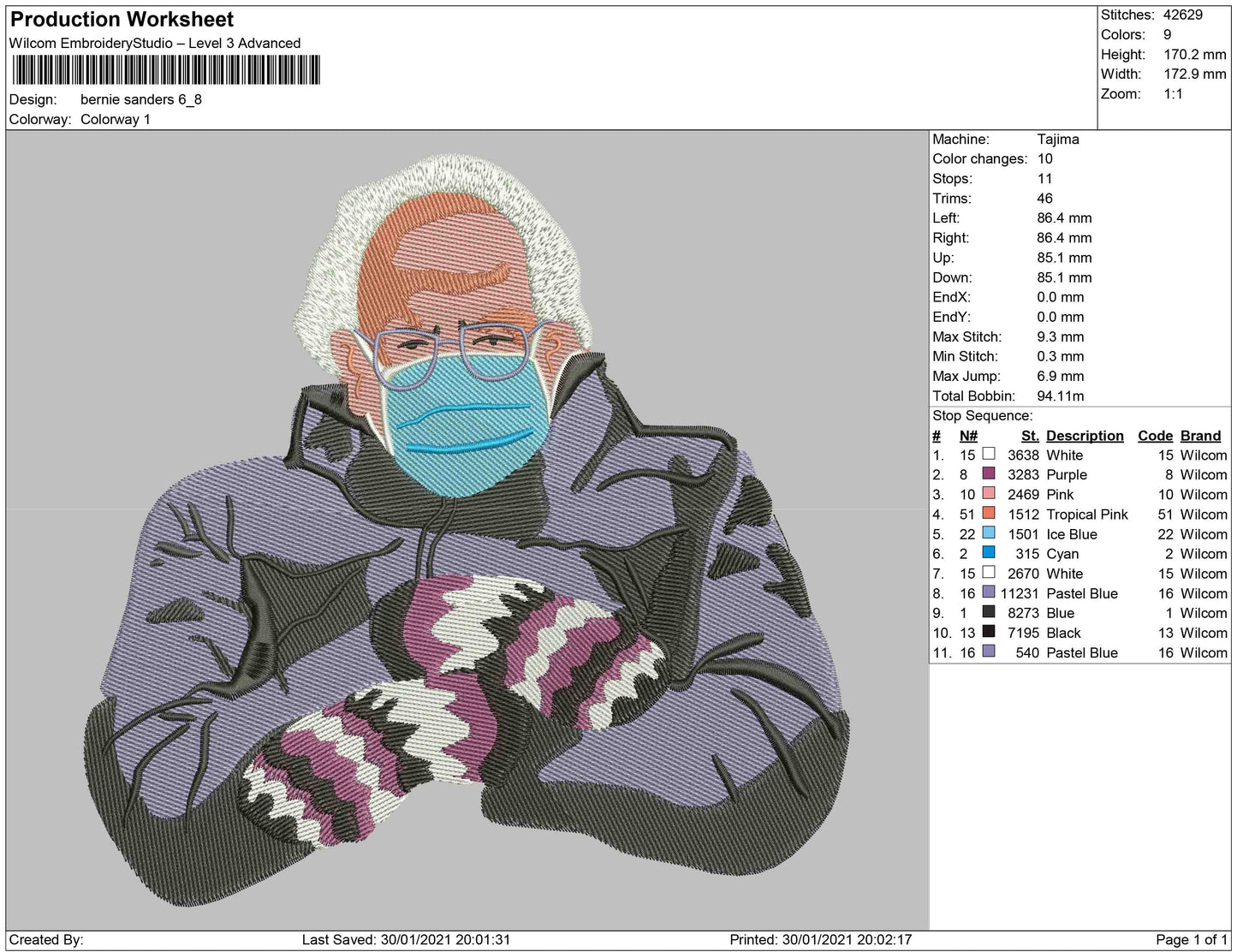Click stitch count "2670" in stop row 7
The image size is (1237, 952).
pos(1023,573)
